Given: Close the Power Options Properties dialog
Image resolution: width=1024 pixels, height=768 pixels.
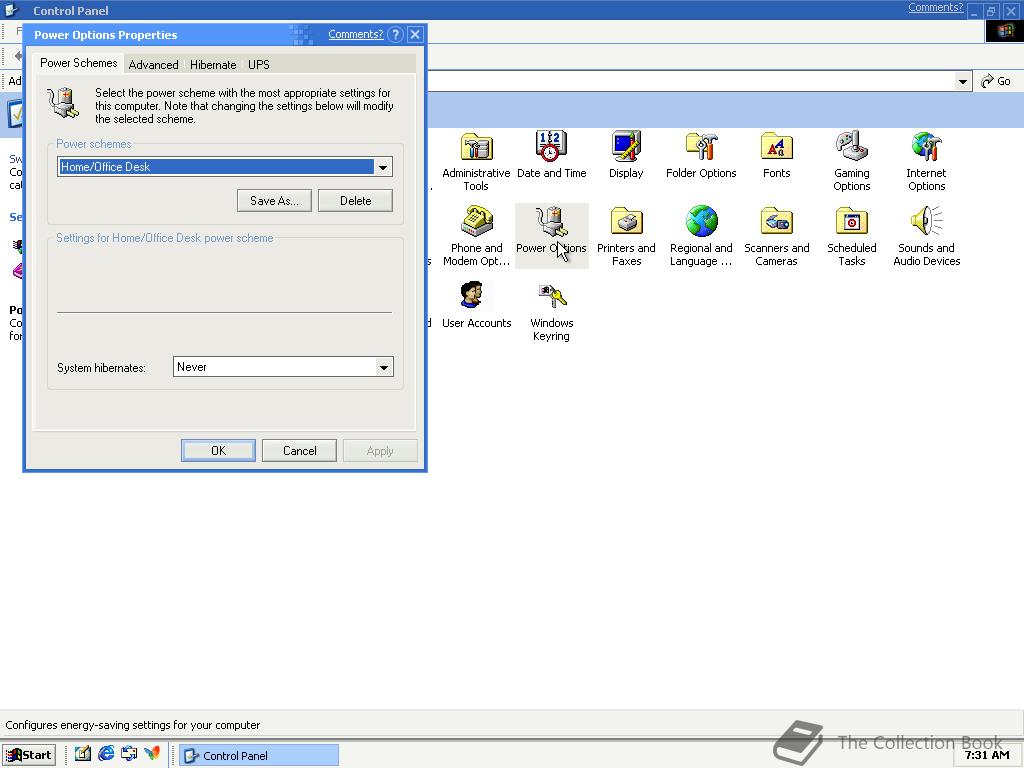Looking at the screenshot, I should pyautogui.click(x=415, y=35).
